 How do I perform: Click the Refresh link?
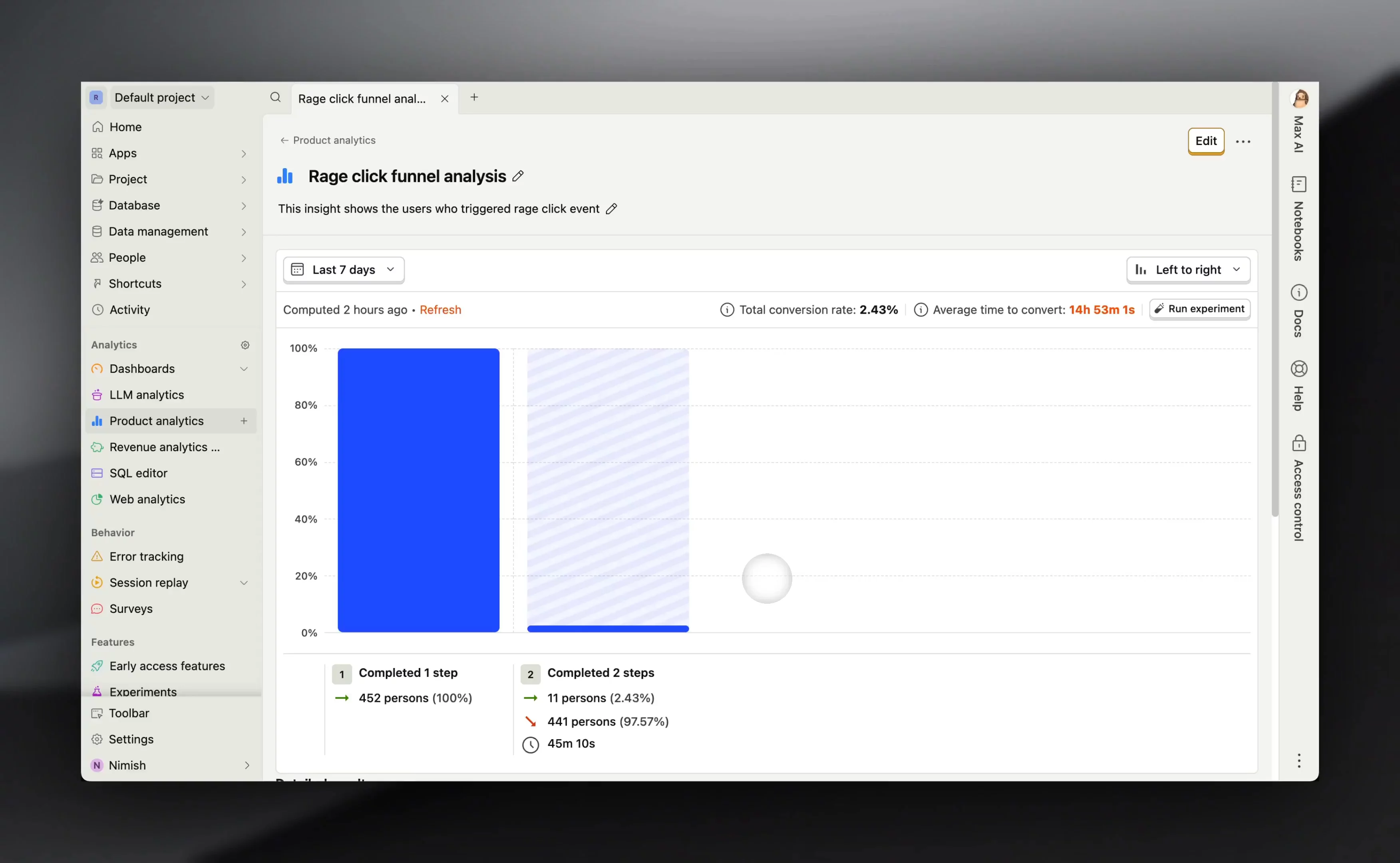coord(440,310)
